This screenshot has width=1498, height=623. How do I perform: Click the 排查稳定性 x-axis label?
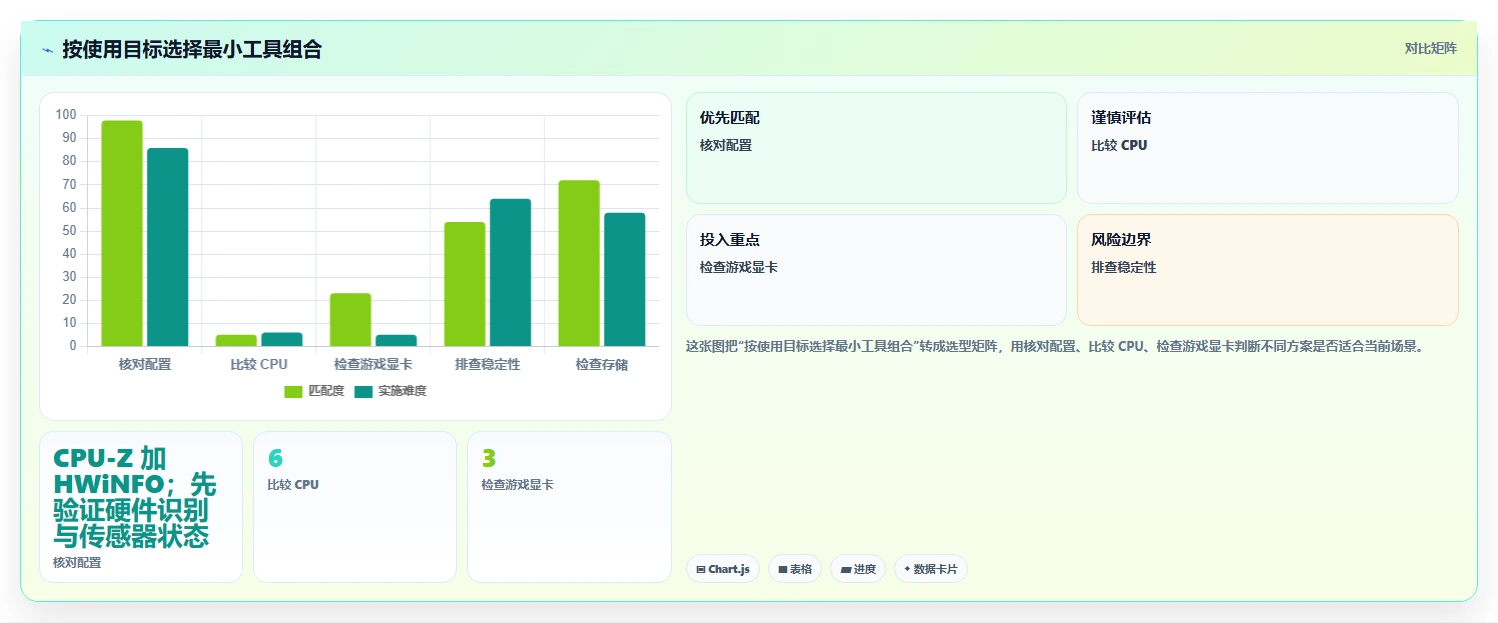488,365
